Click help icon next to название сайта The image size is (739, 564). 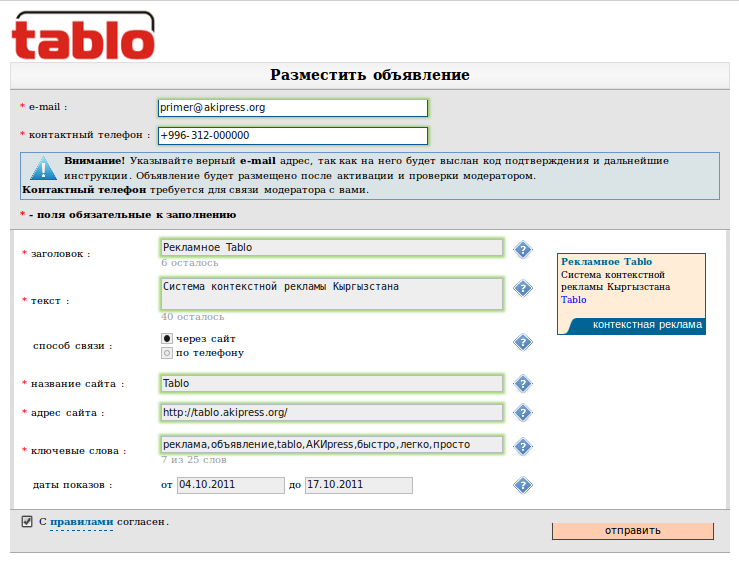click(x=522, y=384)
